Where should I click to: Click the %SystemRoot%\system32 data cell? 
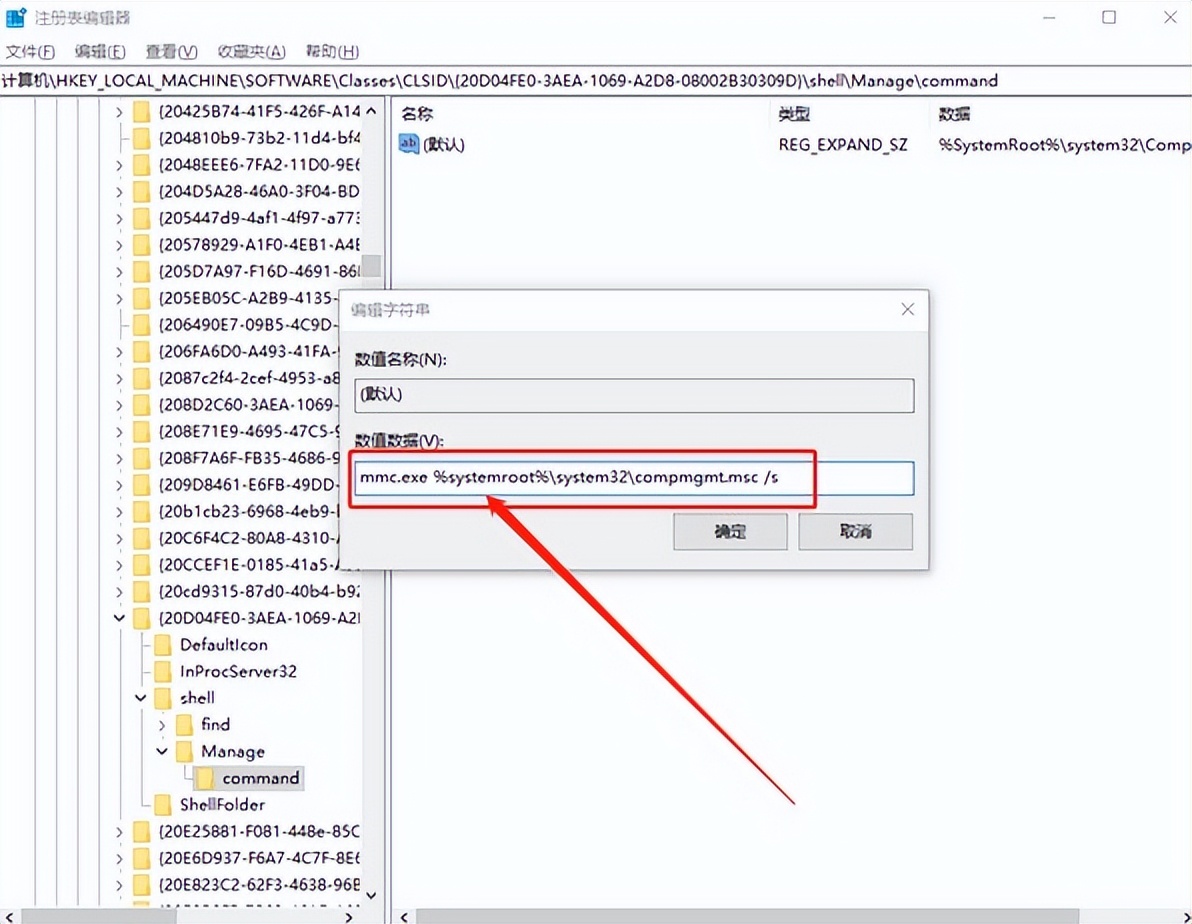click(1064, 144)
